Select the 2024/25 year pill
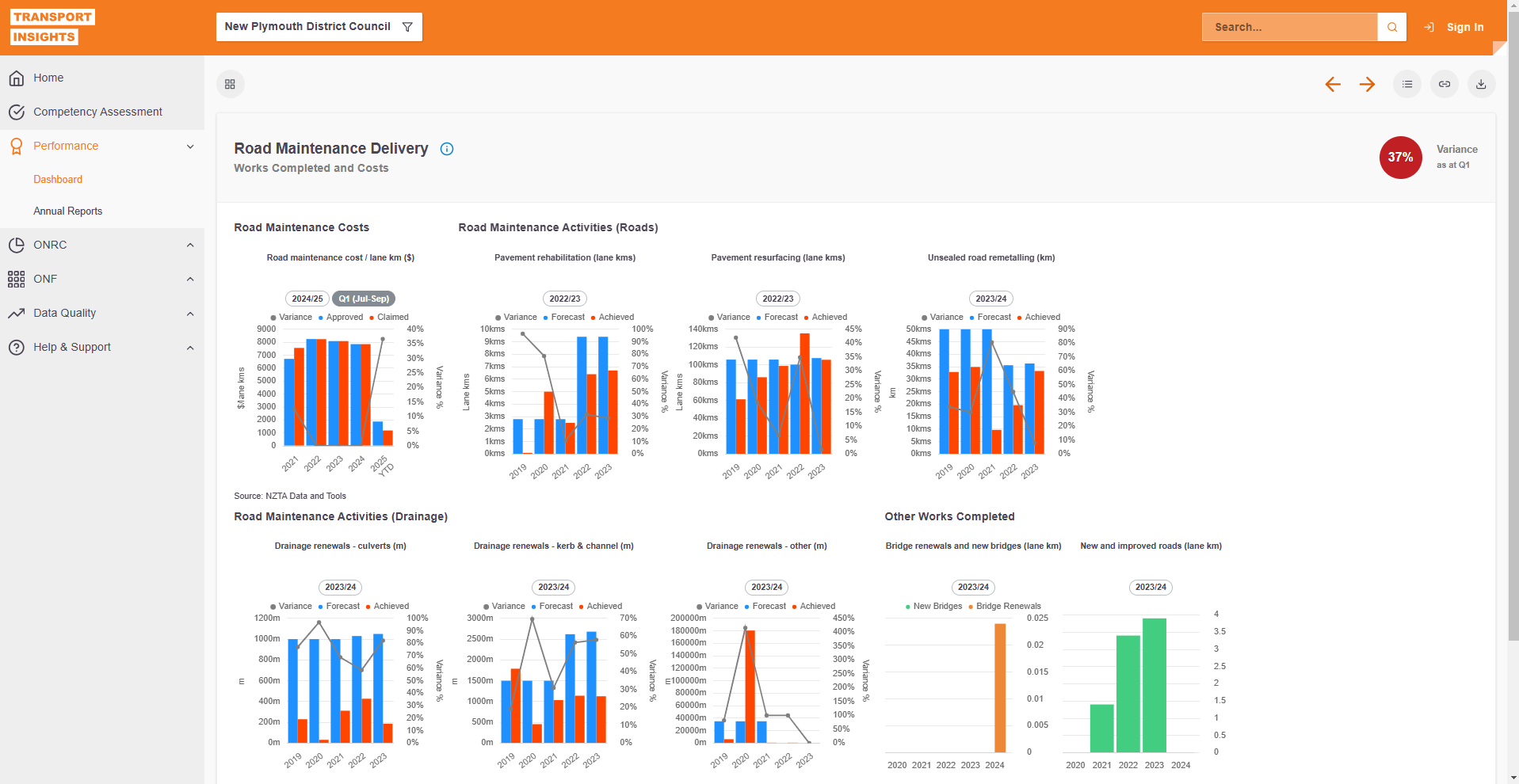 (x=307, y=299)
